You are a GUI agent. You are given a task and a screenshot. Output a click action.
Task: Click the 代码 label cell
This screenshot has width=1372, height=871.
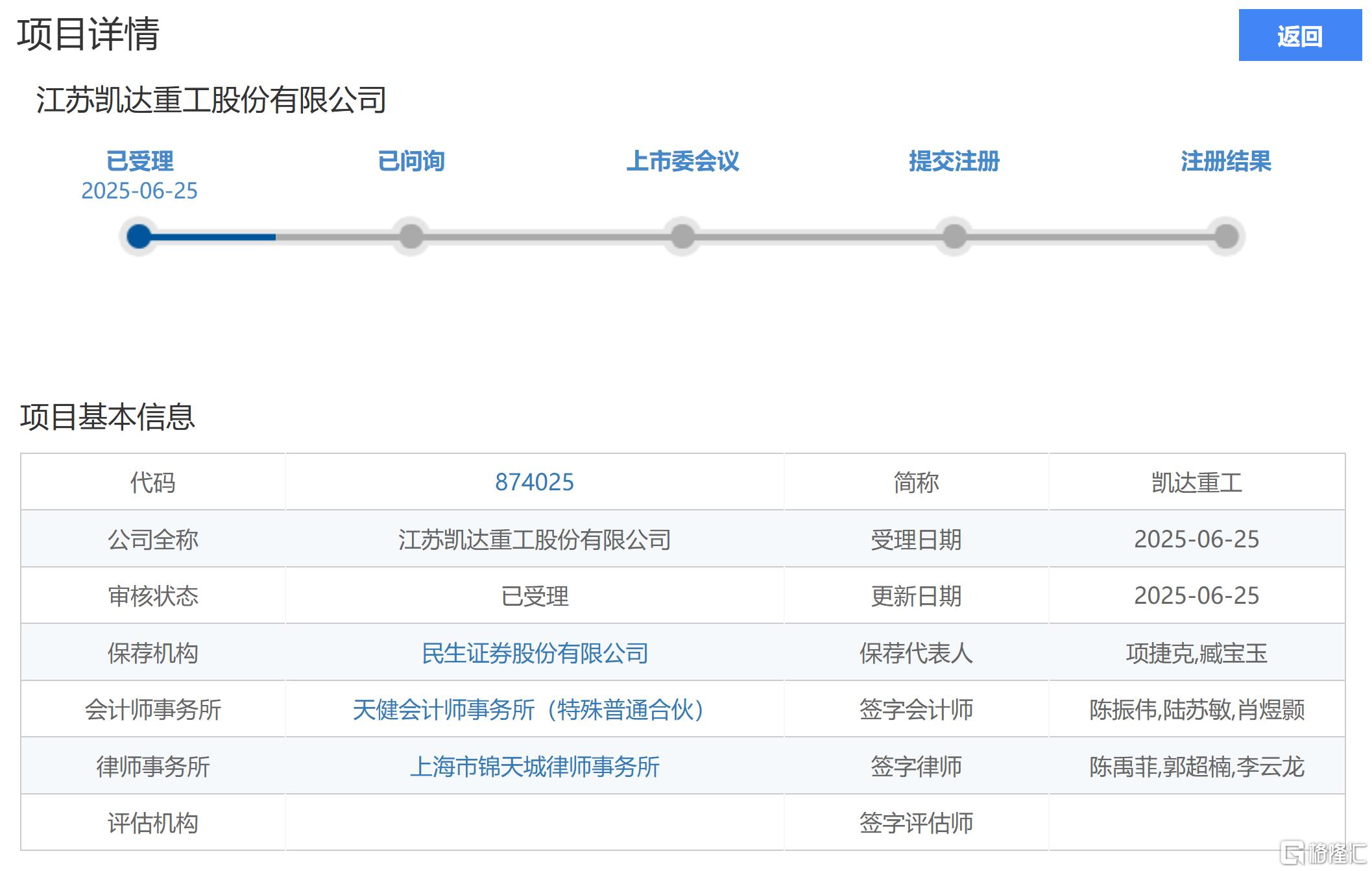coord(153,482)
